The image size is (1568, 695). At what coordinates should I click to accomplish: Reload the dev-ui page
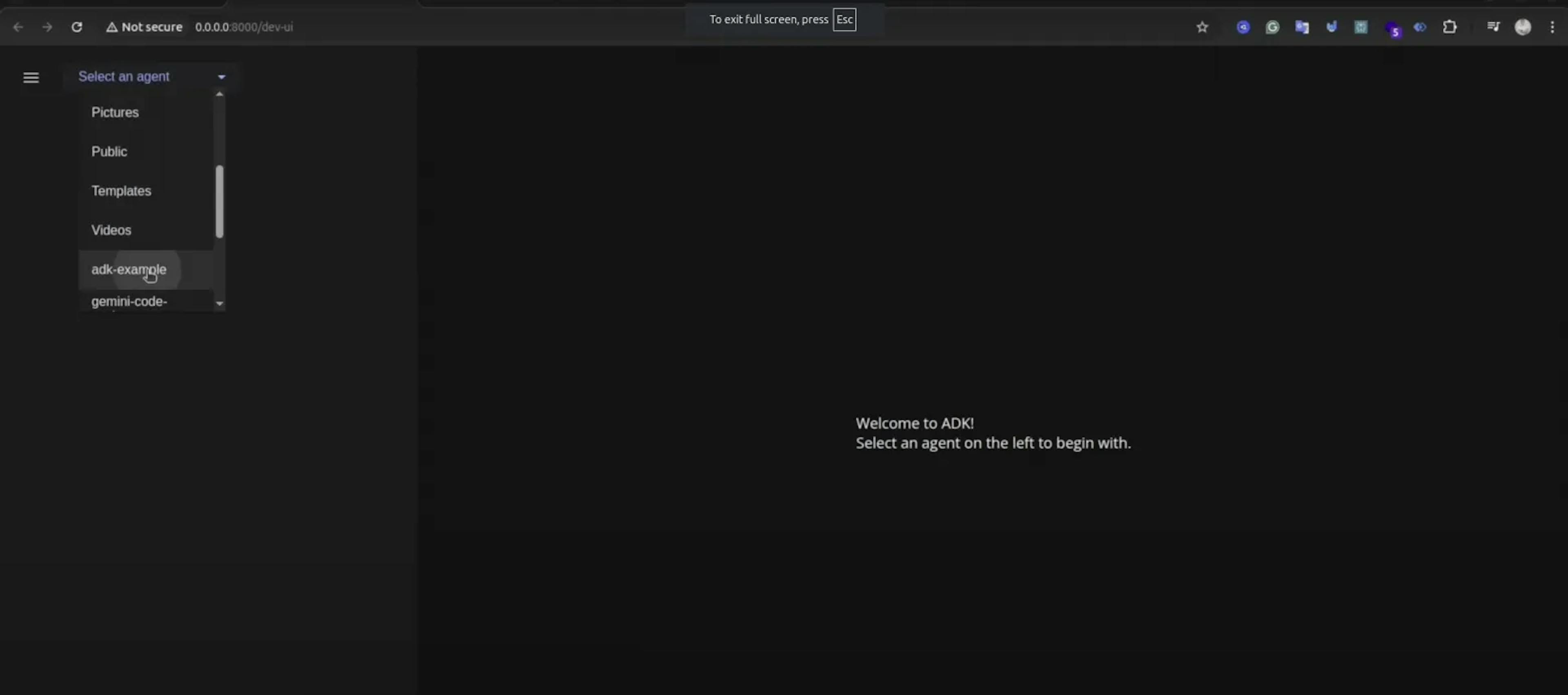click(77, 27)
